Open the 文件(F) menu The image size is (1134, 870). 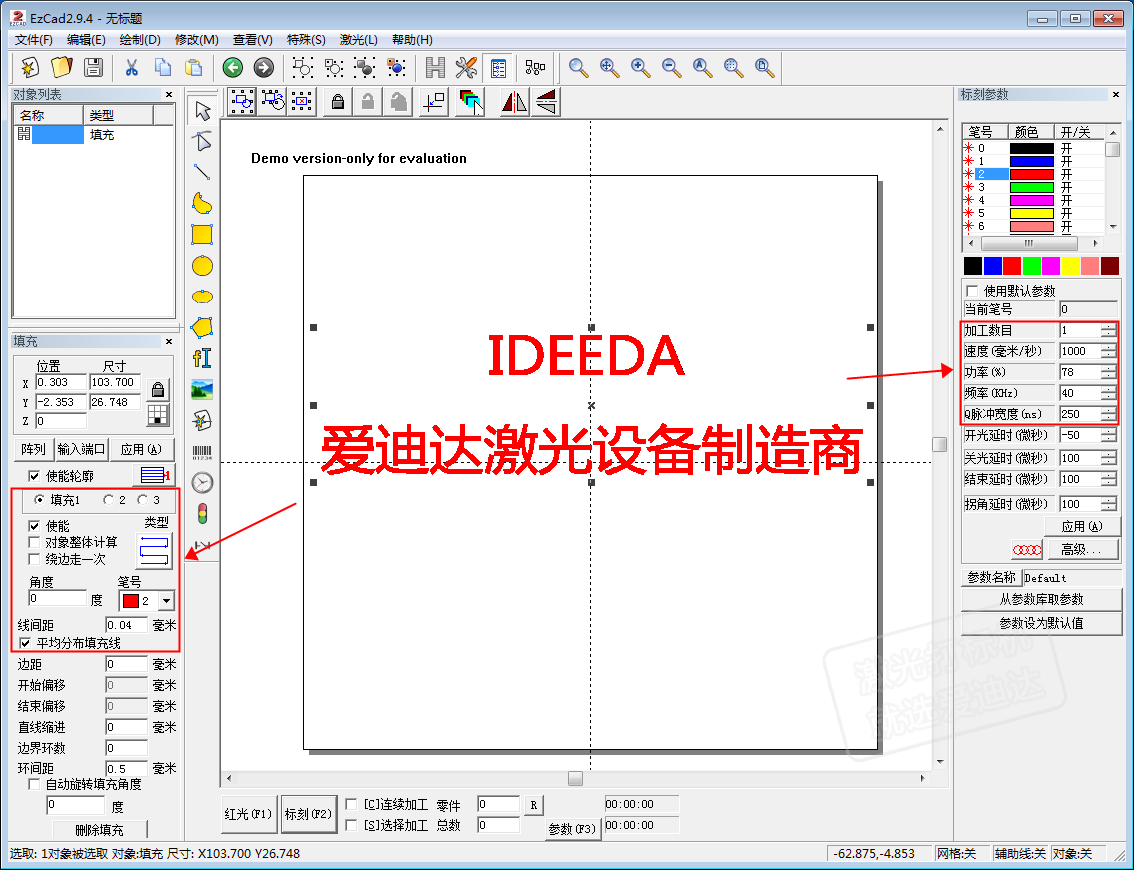[x=33, y=40]
